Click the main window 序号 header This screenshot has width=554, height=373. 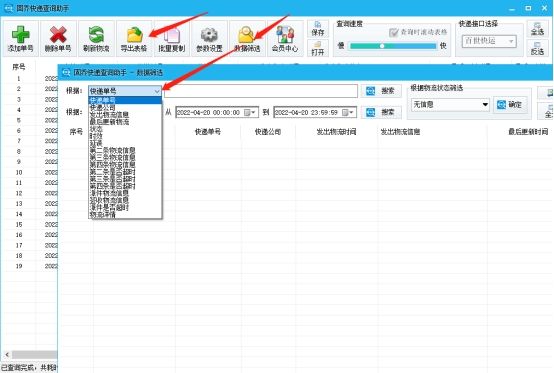19,67
